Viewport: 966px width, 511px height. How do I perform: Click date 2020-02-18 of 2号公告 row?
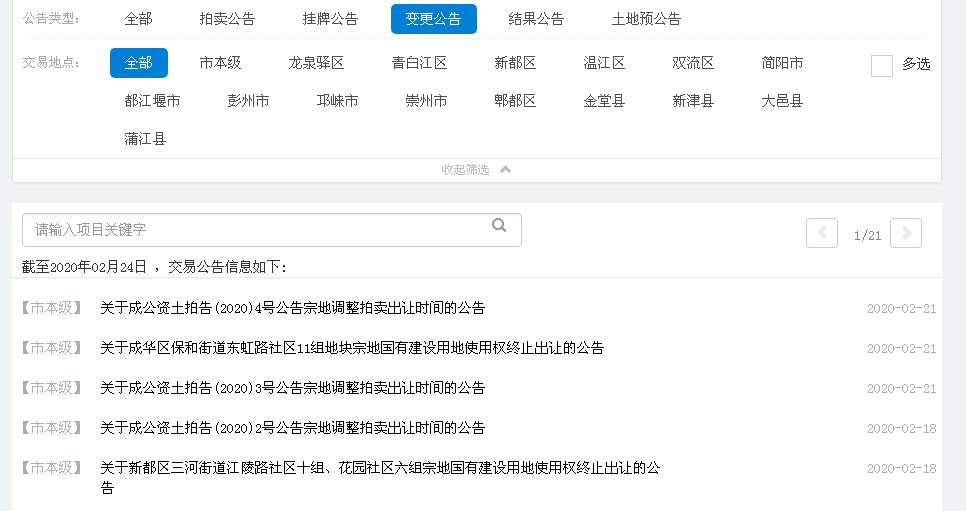pyautogui.click(x=901, y=429)
